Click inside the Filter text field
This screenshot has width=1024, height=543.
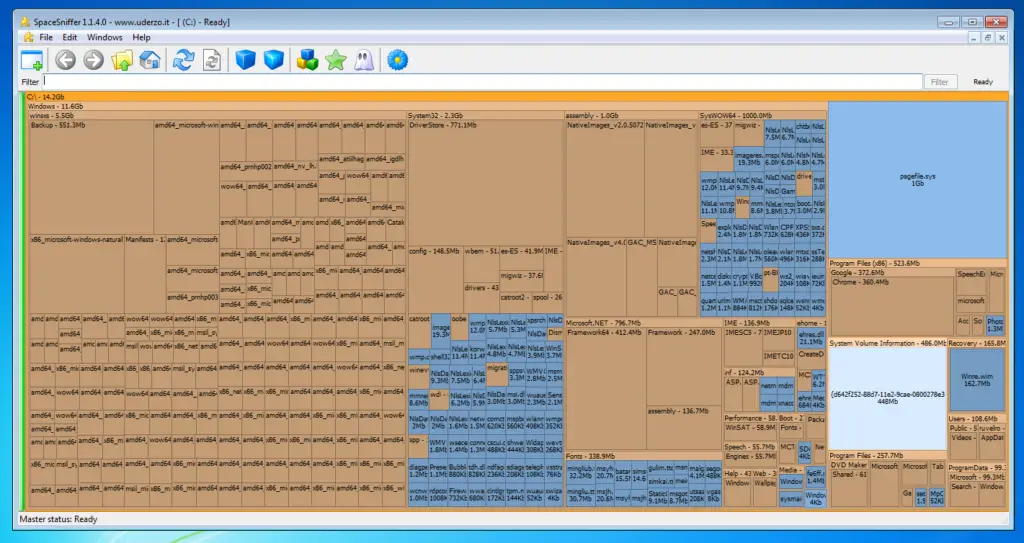click(483, 82)
